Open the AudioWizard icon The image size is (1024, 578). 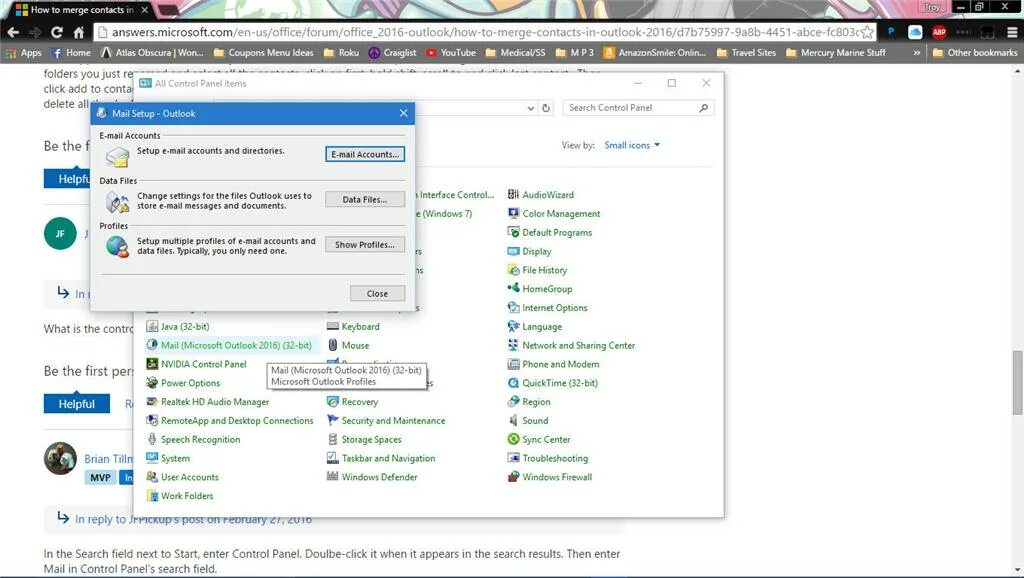tap(541, 195)
